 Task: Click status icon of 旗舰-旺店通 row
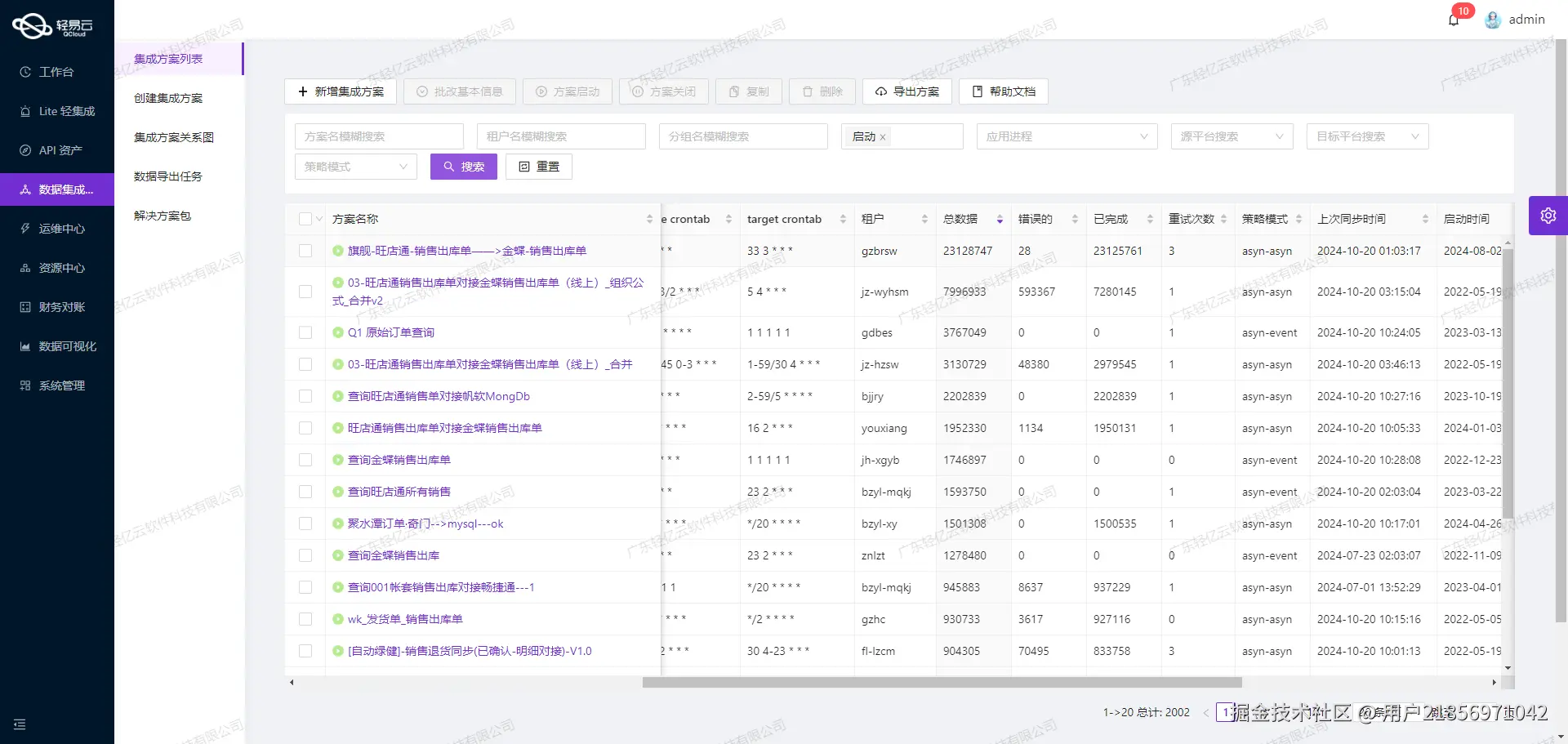338,251
